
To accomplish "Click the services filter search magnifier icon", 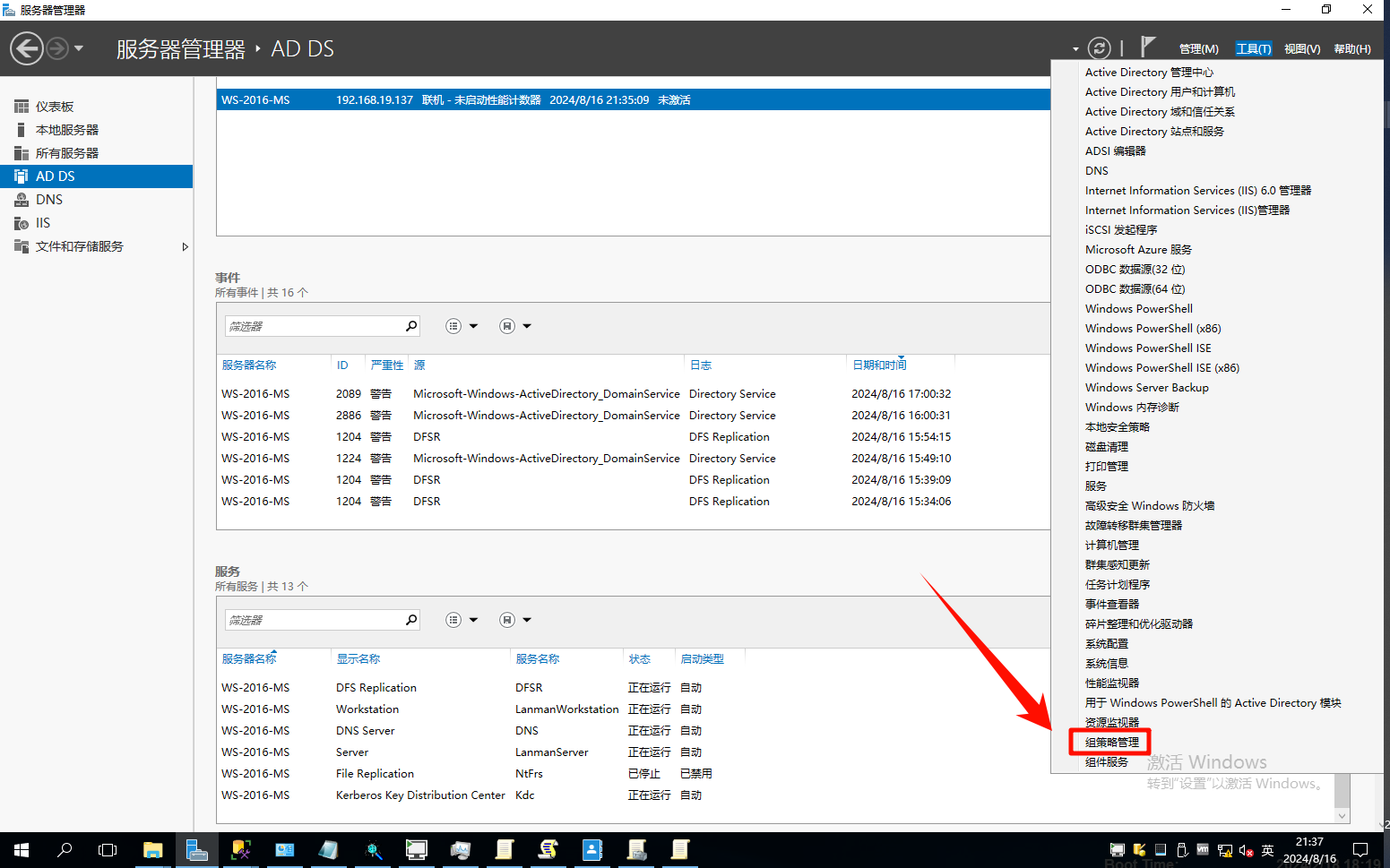I will pyautogui.click(x=411, y=620).
